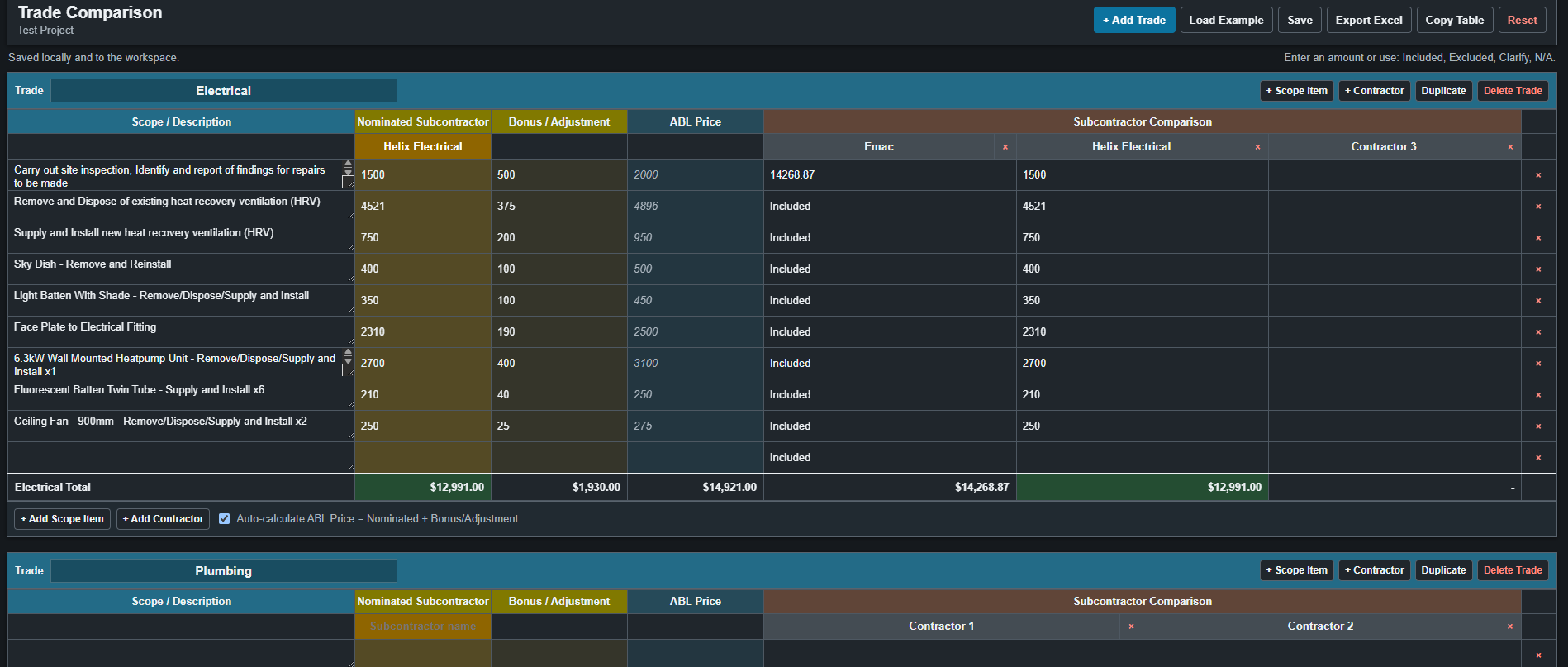The image size is (1568, 667).
Task: Delete the Sky Dish scope row
Action: (x=1538, y=269)
